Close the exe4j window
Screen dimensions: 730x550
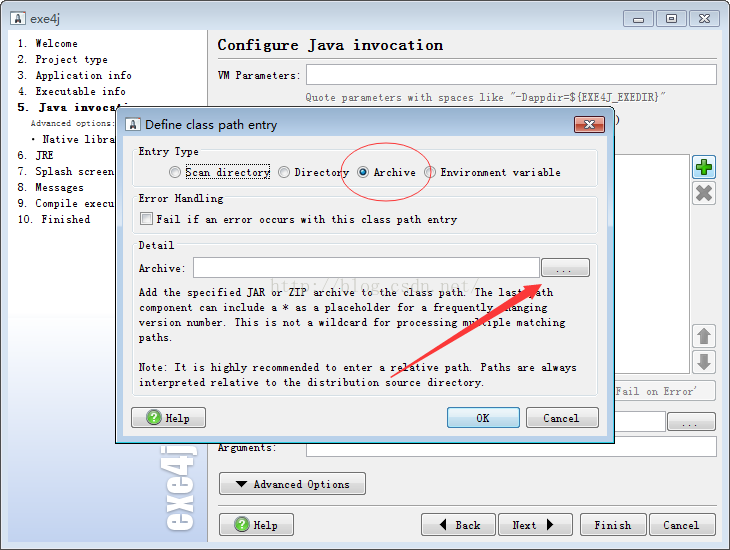pos(704,19)
